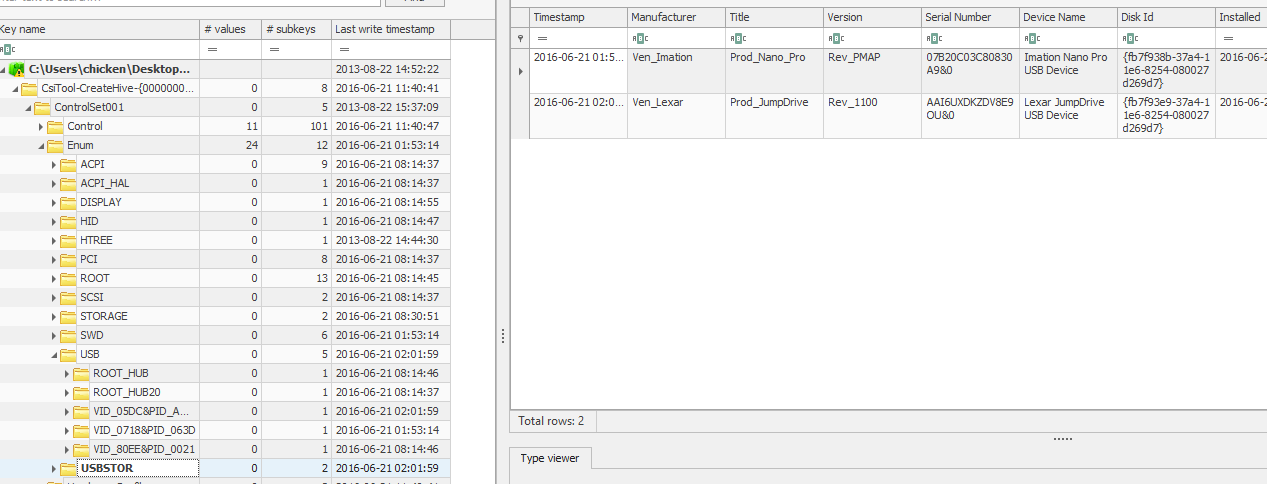
Task: Sort by Device Name column header
Action: coord(1067,17)
